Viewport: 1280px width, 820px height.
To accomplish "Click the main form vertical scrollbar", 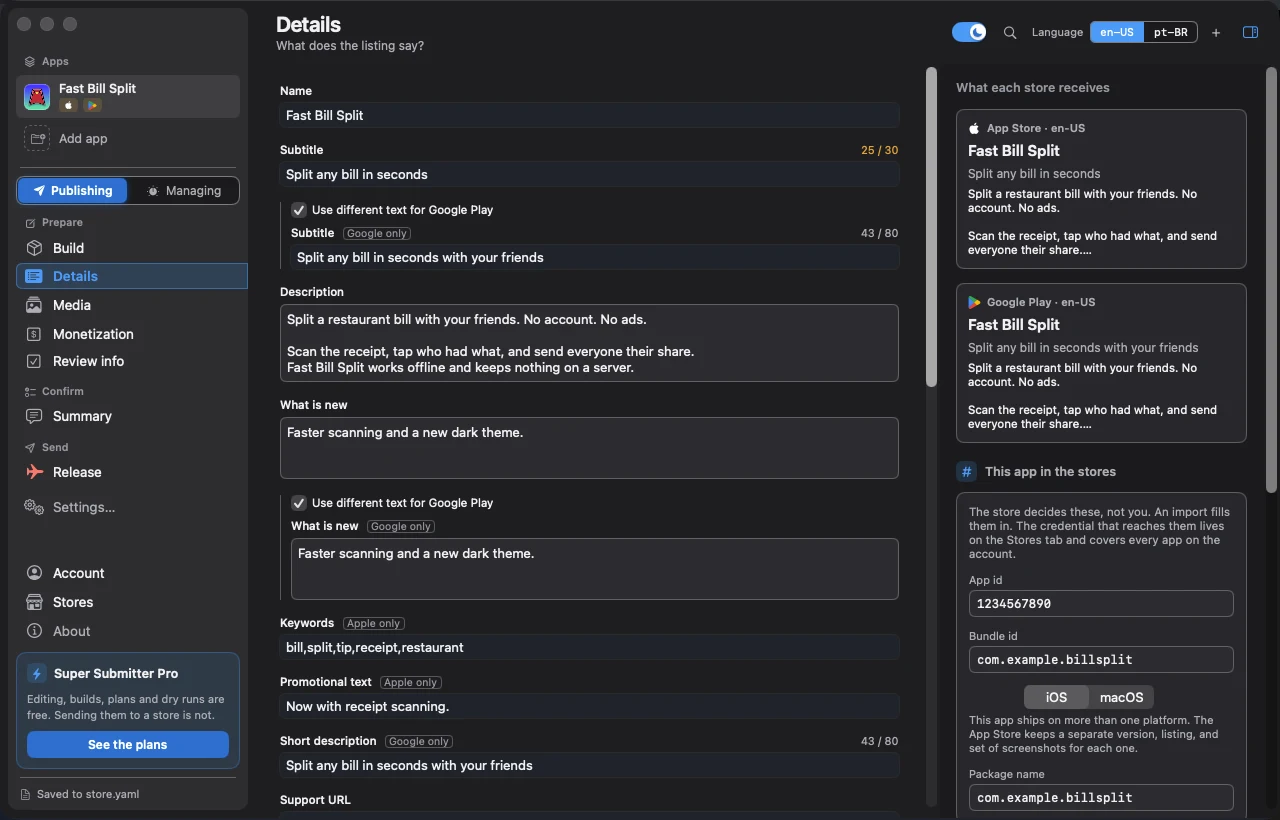I will click(931, 227).
